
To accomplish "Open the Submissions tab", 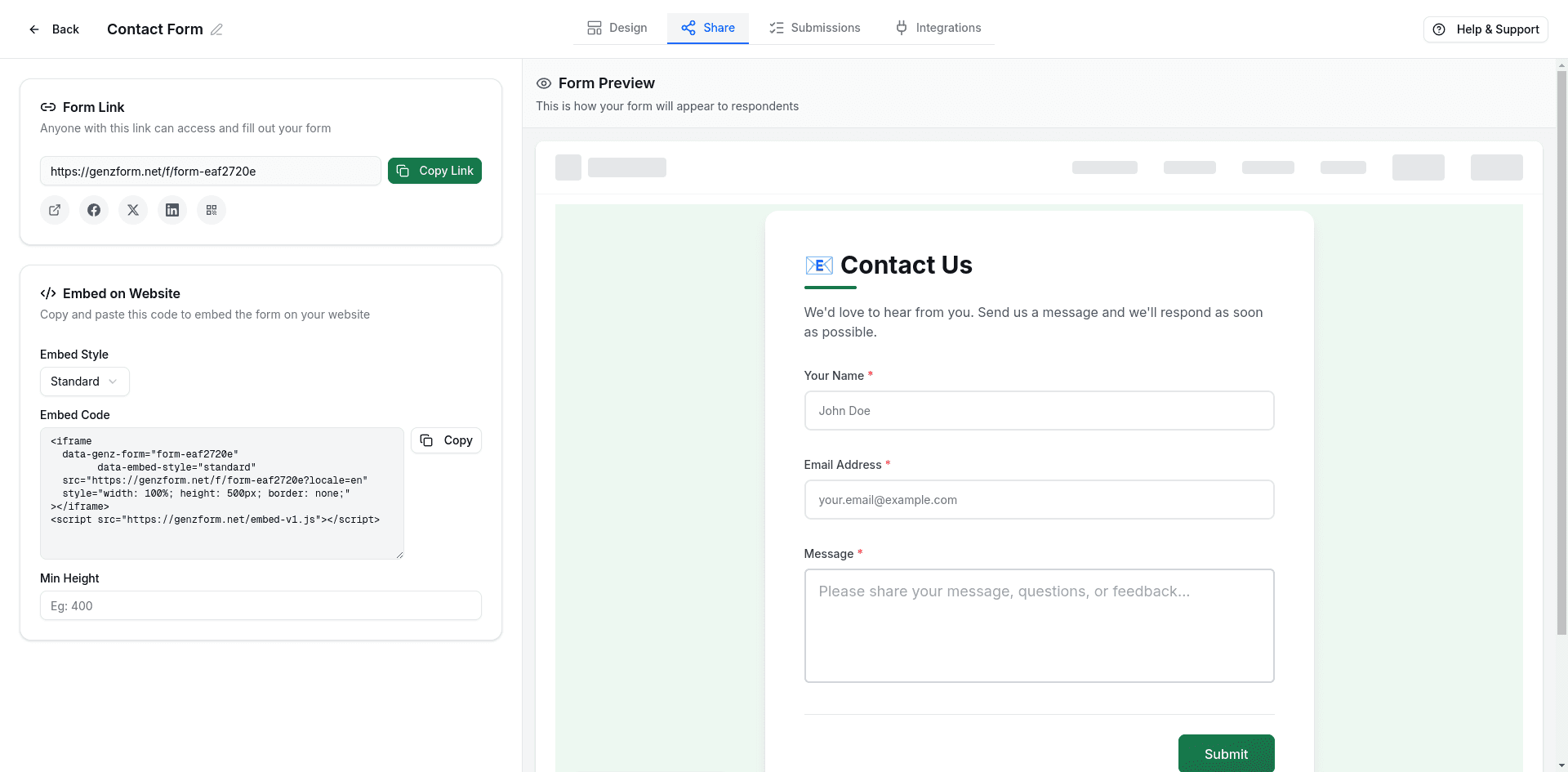I will (x=814, y=27).
